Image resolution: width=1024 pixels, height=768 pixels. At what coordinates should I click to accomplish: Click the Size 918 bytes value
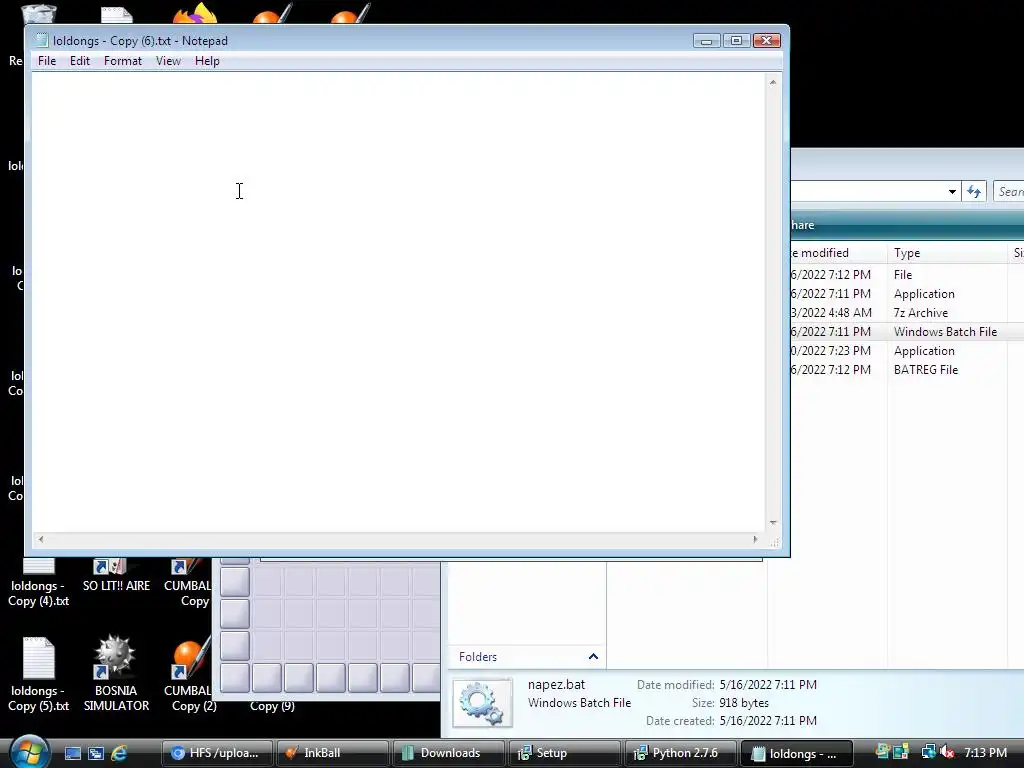(744, 703)
